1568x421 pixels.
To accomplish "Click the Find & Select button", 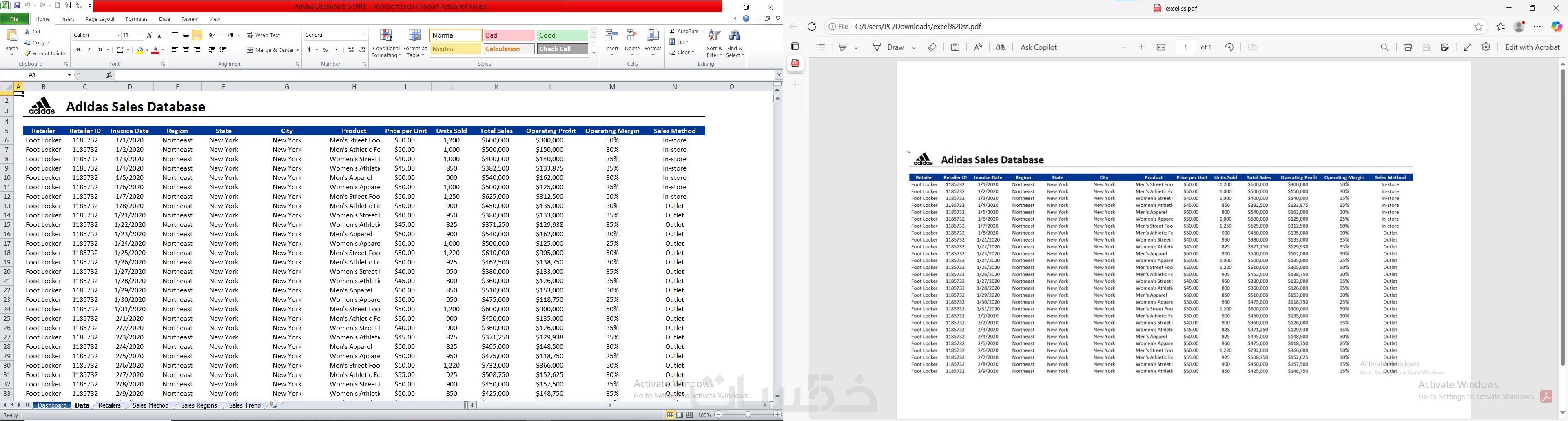I will click(735, 43).
